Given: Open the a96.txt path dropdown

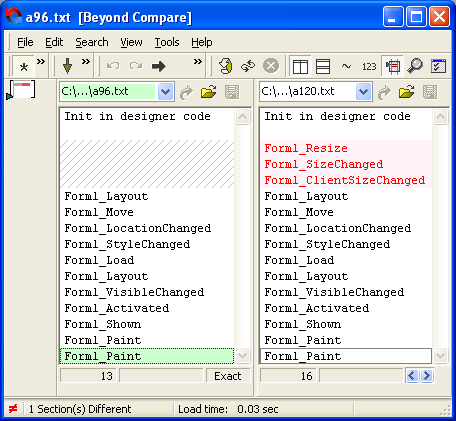Looking at the screenshot, I should (165, 91).
